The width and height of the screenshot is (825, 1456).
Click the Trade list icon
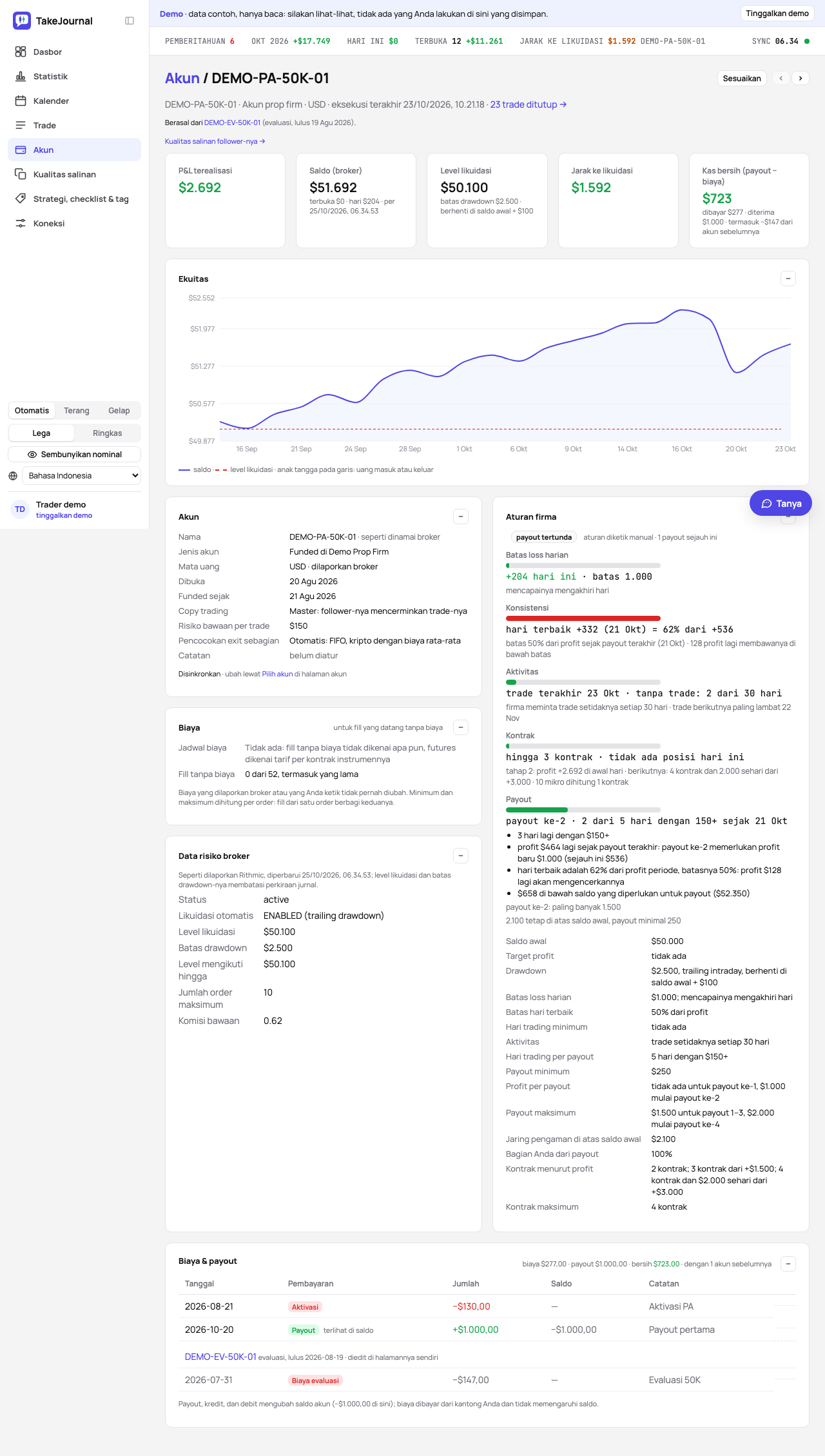click(21, 125)
